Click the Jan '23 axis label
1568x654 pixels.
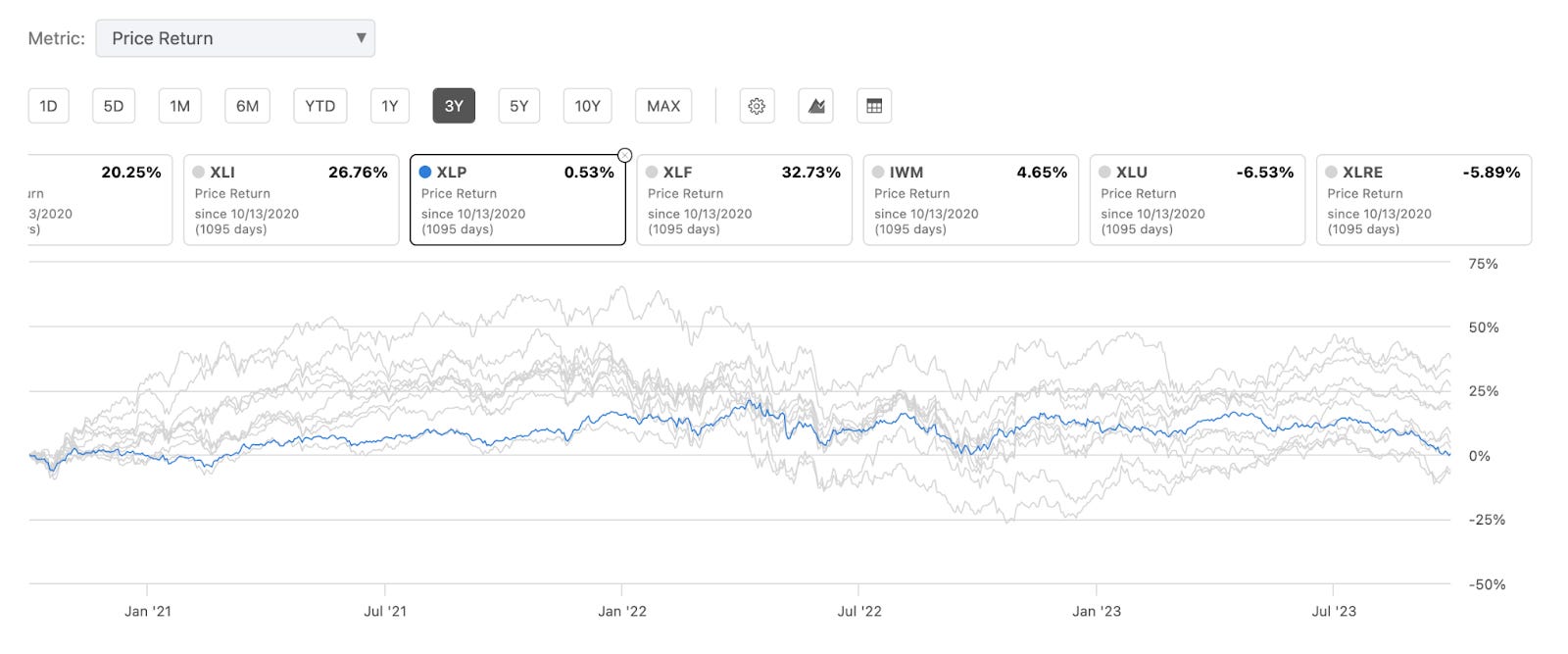pyautogui.click(x=1097, y=611)
